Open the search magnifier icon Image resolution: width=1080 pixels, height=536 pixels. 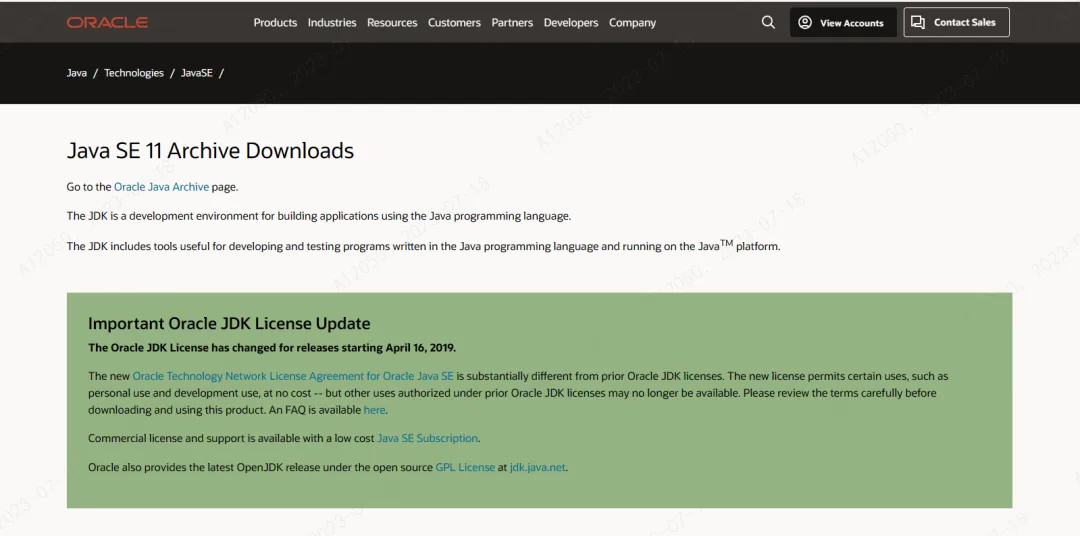(x=768, y=22)
